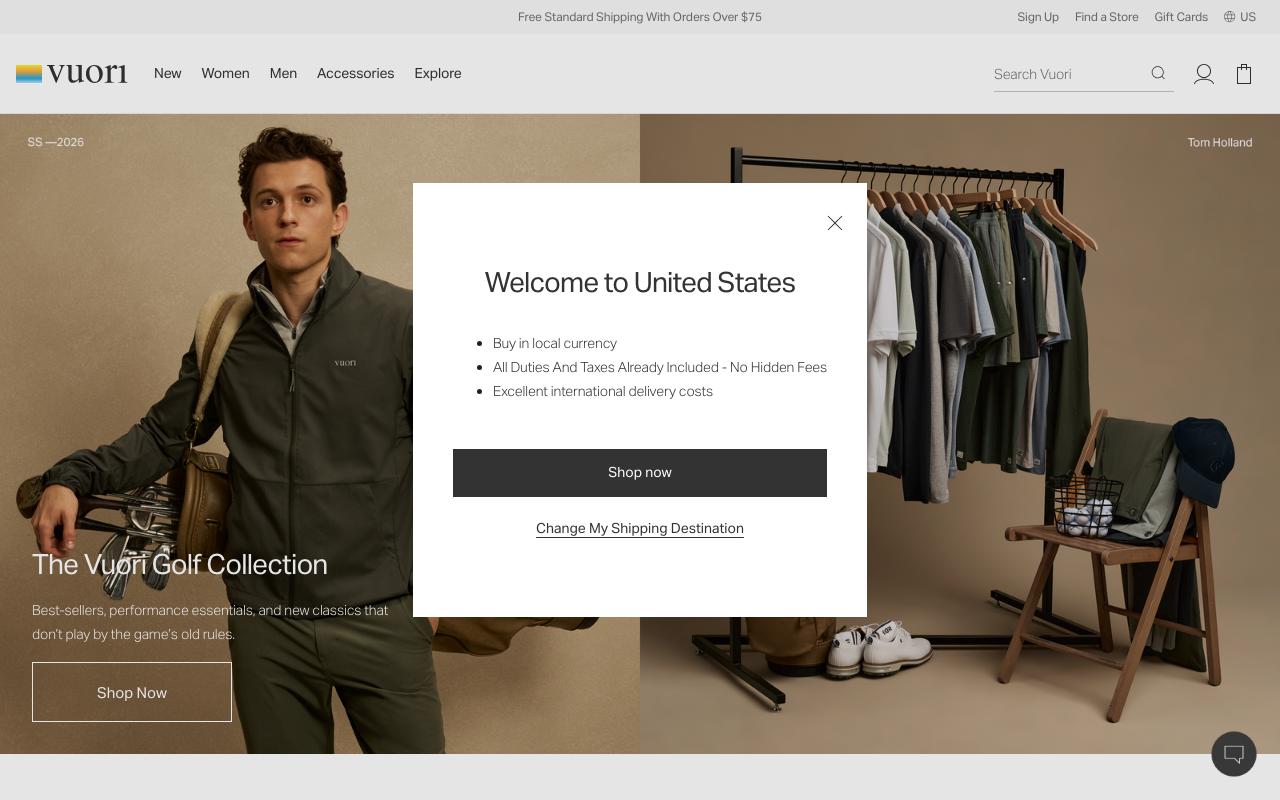The image size is (1280, 800).
Task: Click the search magnifier icon
Action: click(x=1158, y=73)
